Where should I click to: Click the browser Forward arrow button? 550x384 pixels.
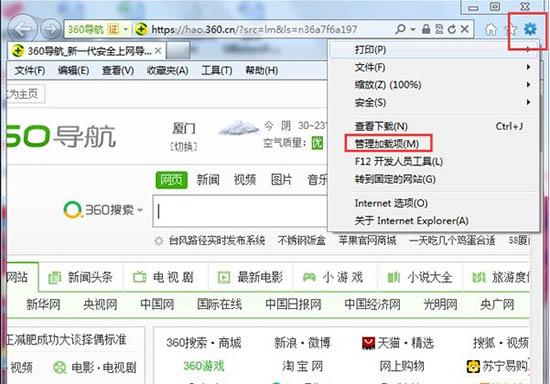point(51,29)
